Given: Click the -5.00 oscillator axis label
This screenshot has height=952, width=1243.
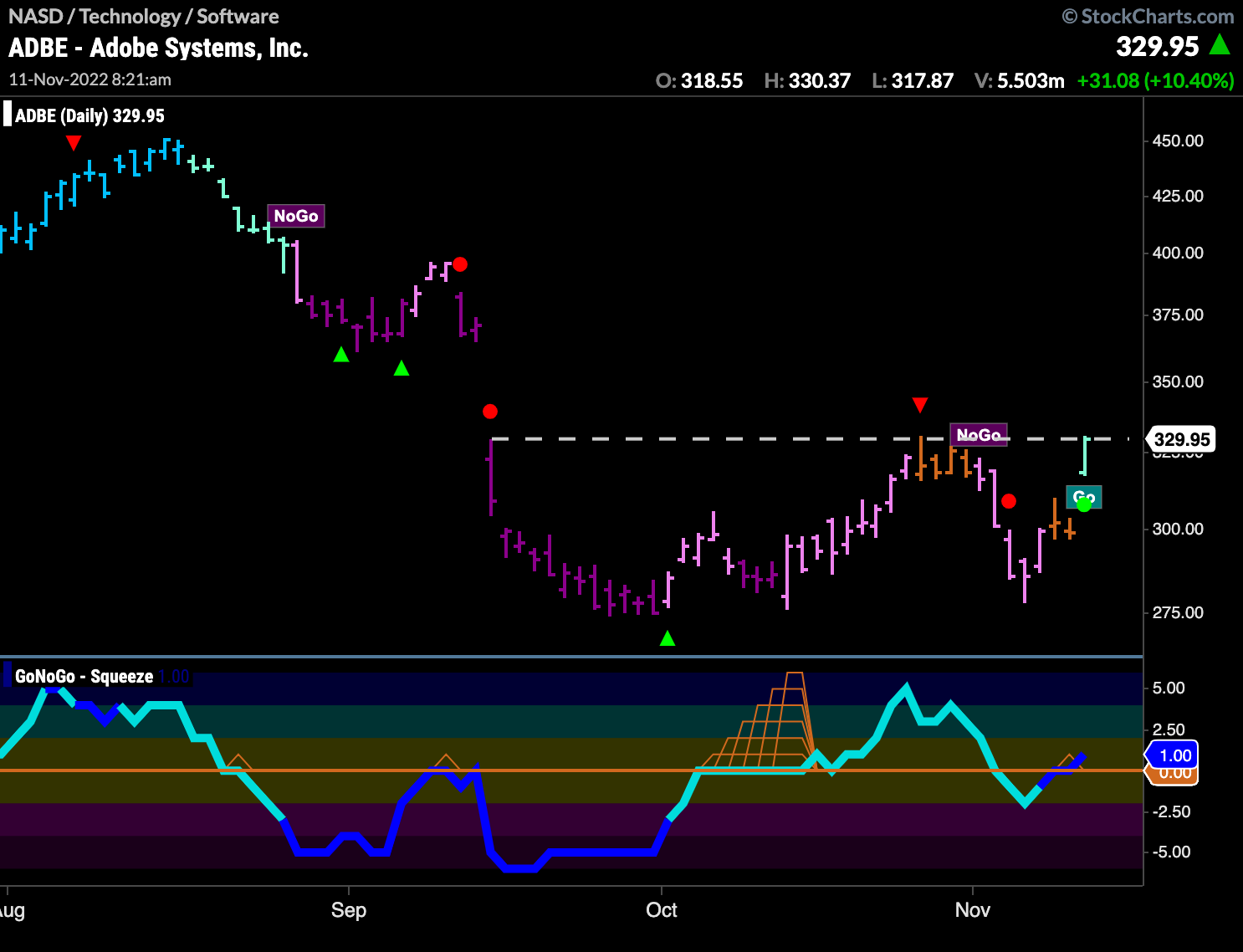Looking at the screenshot, I should tap(1171, 852).
